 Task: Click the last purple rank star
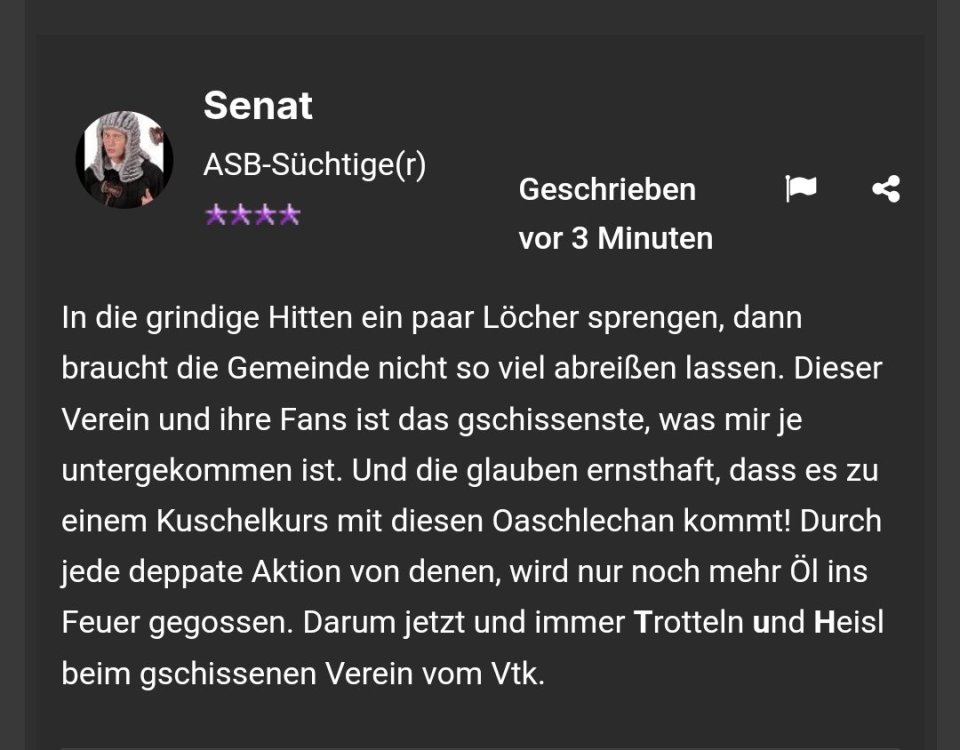(x=289, y=215)
